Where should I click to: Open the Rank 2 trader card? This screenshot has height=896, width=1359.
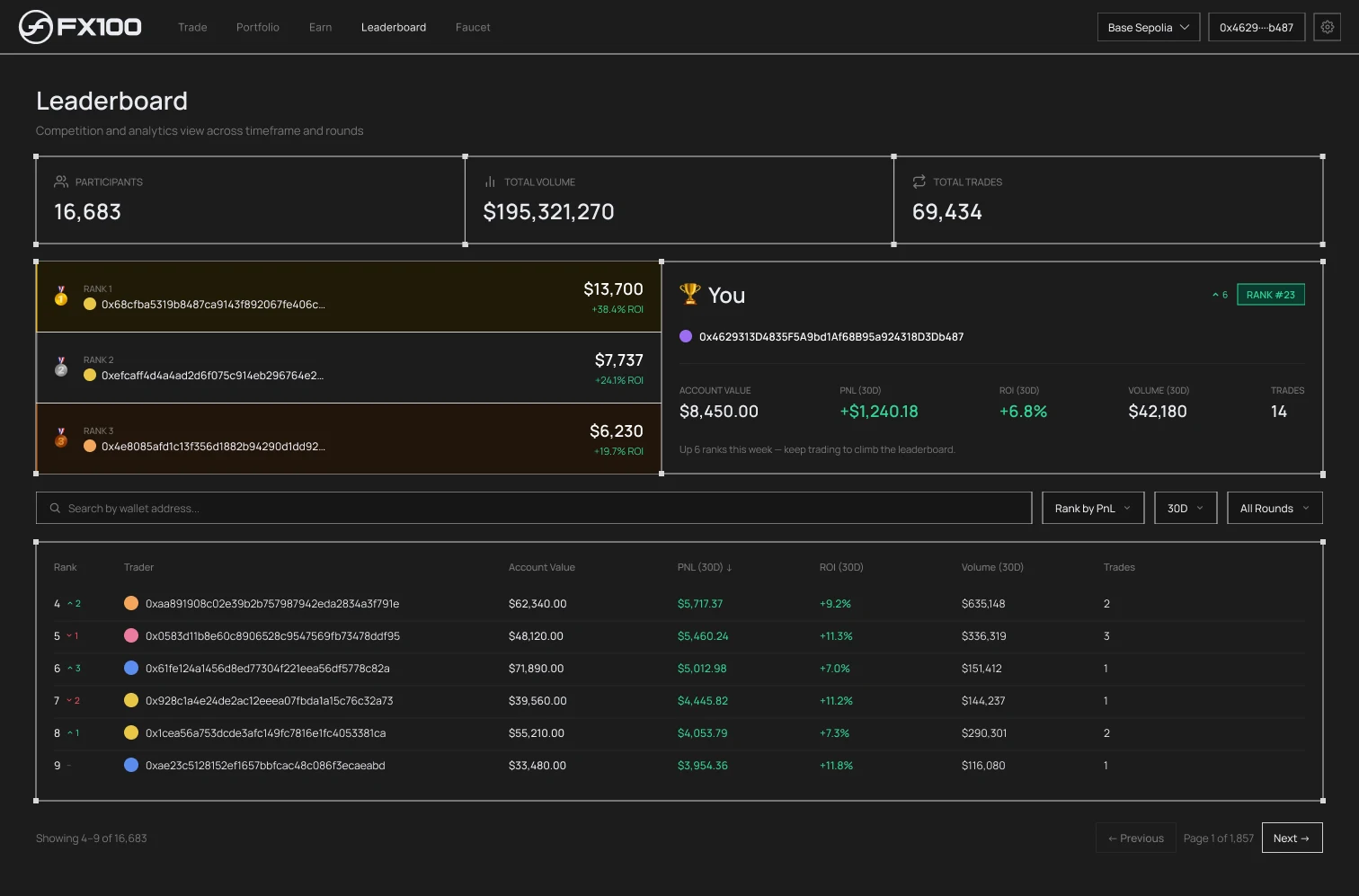[x=349, y=368]
